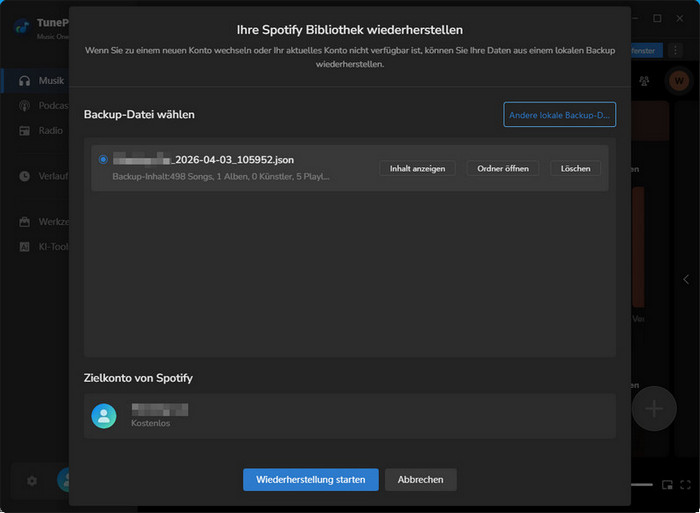This screenshot has height=513, width=700.
Task: Click the round plus add button
Action: 654,409
